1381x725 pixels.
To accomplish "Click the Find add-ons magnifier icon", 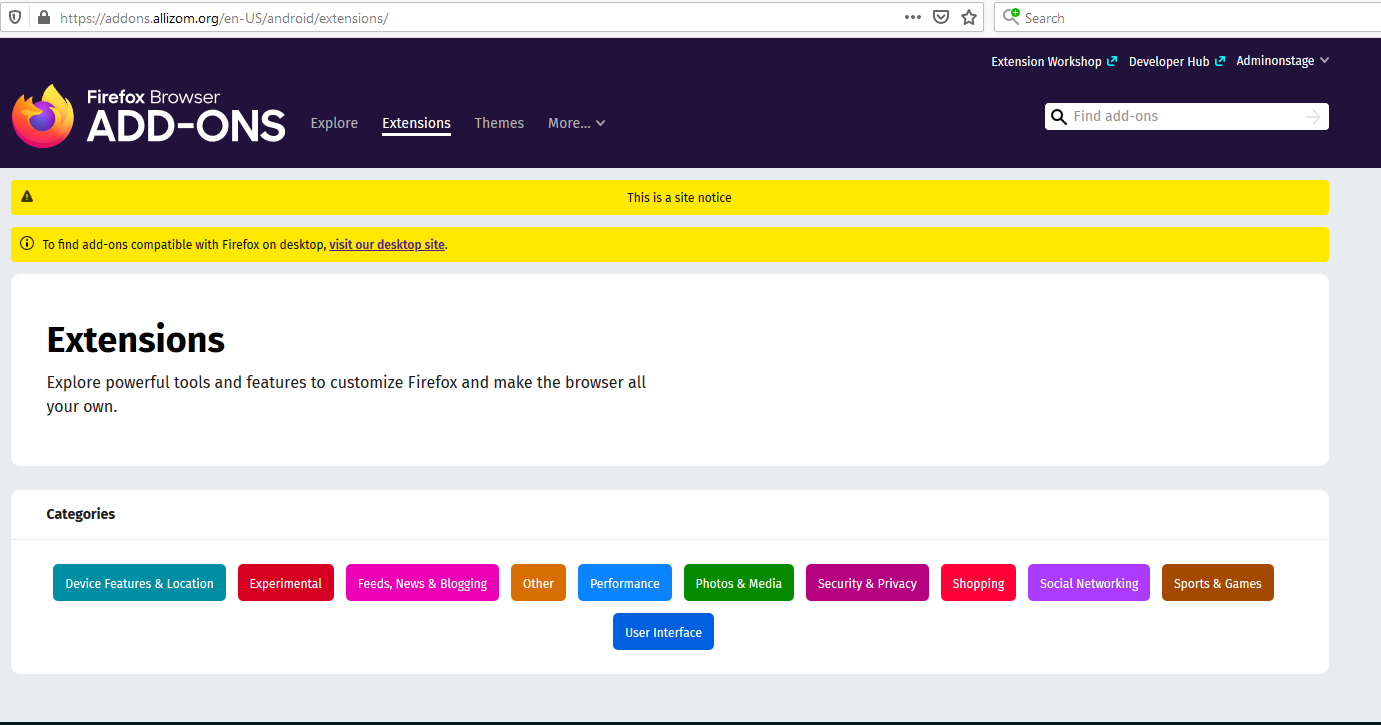I will click(1058, 117).
